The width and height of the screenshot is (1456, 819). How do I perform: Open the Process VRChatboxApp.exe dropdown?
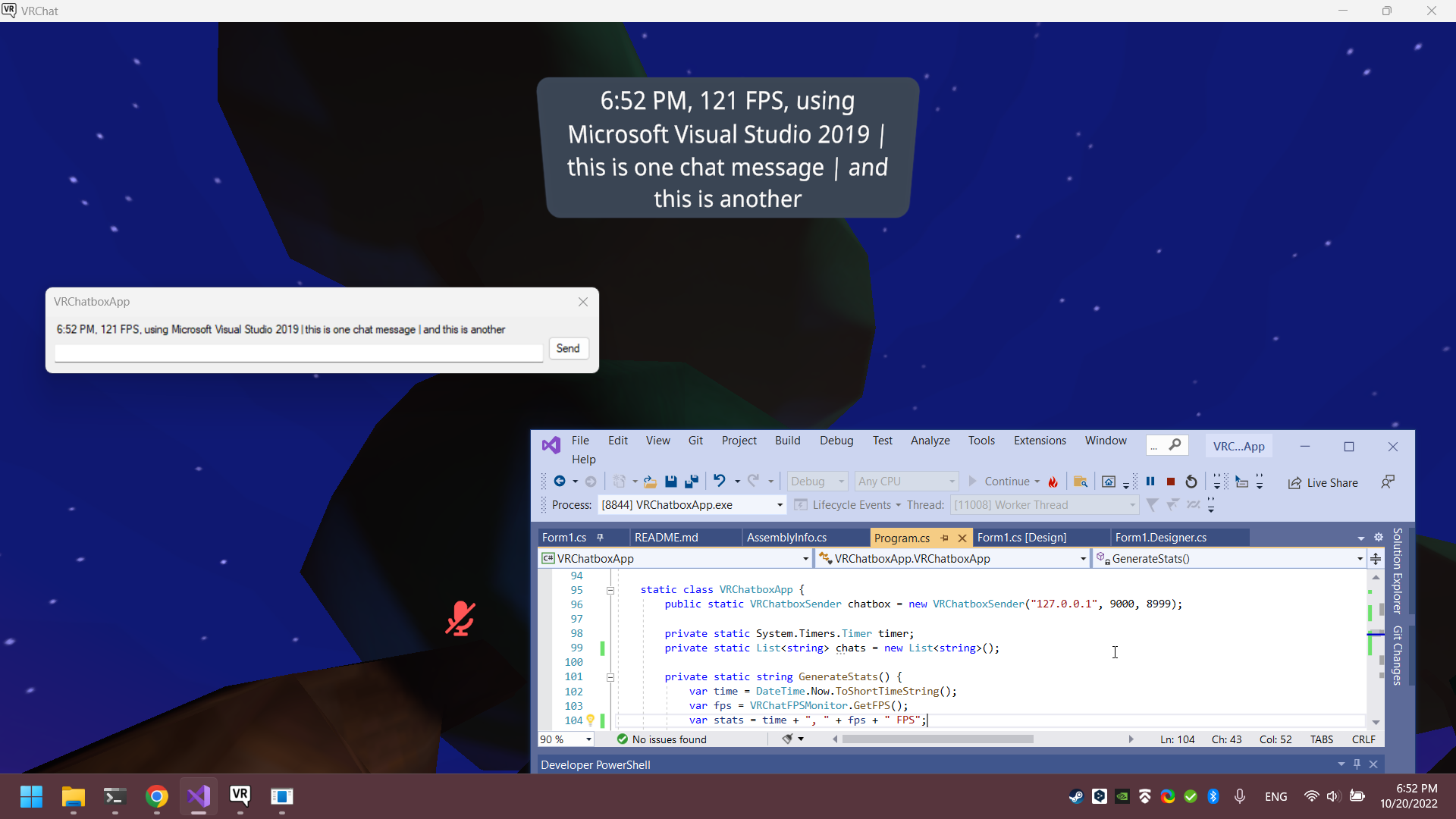coord(780,505)
